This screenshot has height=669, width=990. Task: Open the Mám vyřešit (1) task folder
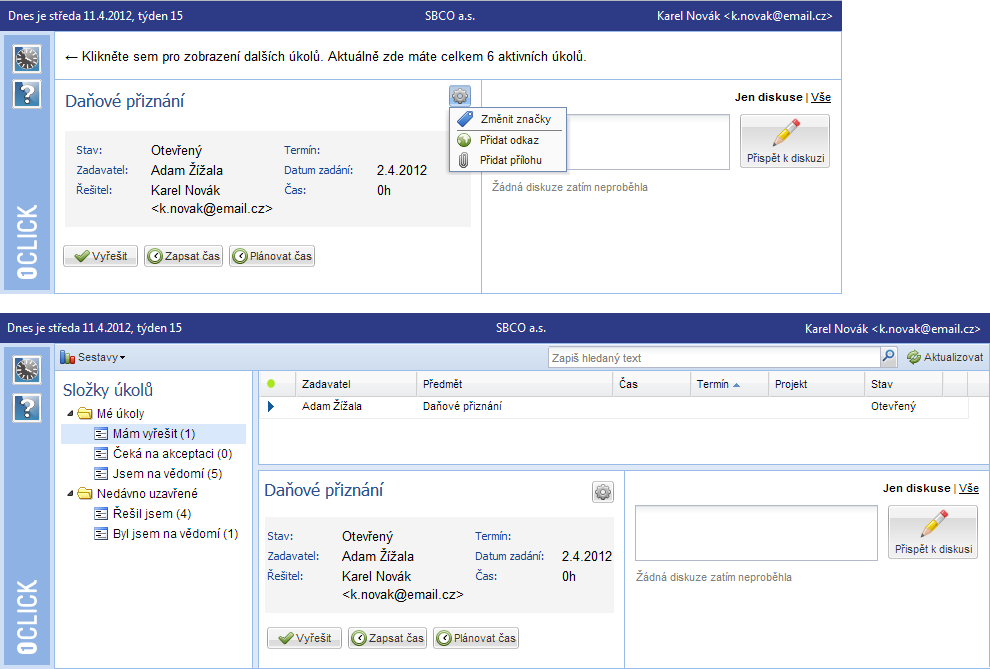click(x=153, y=434)
